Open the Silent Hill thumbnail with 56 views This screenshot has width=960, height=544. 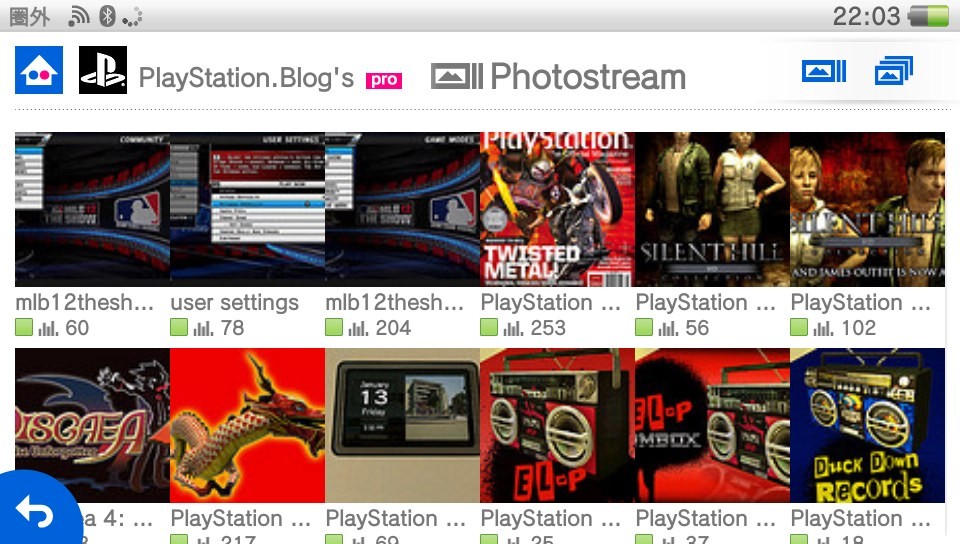[x=712, y=209]
